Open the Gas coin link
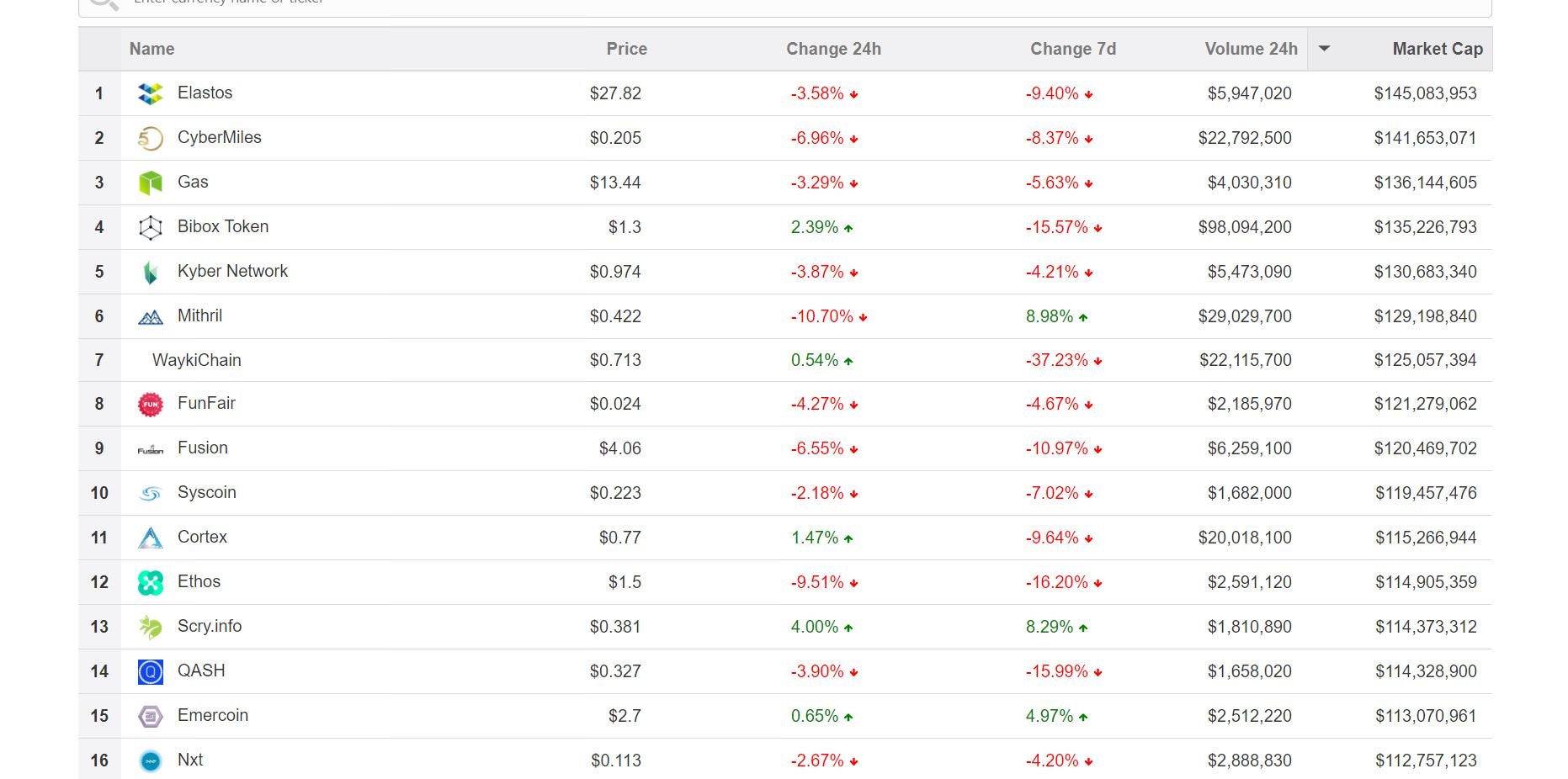Screen dimensions: 1568x779 tap(193, 182)
